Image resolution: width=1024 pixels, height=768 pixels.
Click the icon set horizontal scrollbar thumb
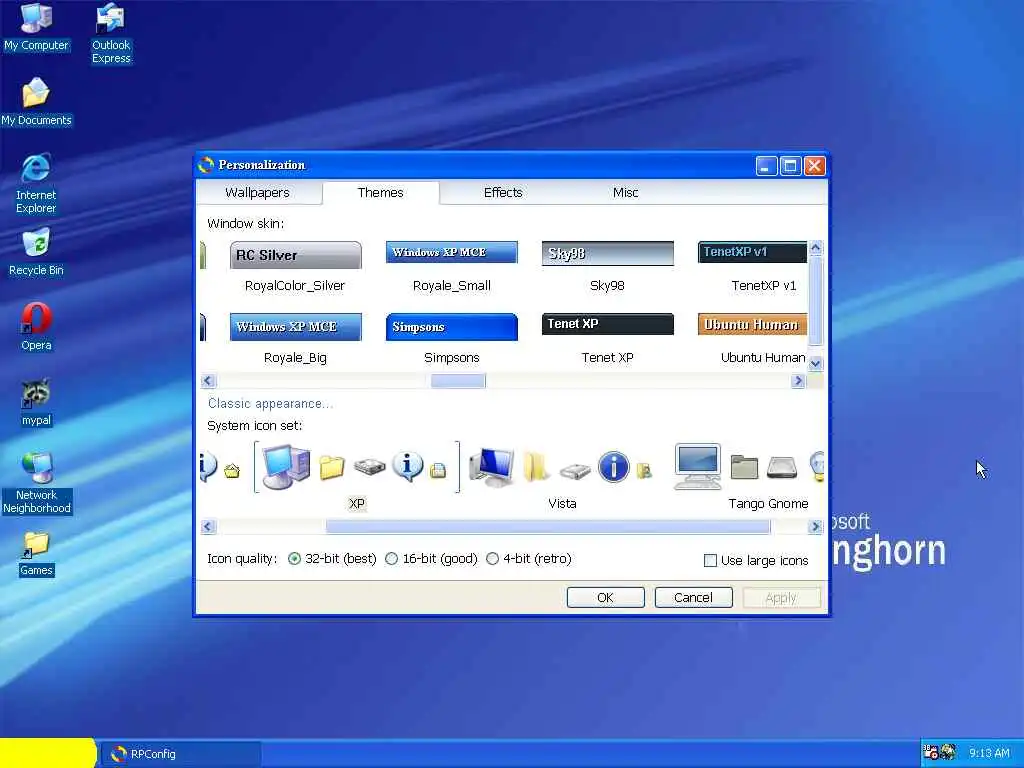click(x=548, y=526)
